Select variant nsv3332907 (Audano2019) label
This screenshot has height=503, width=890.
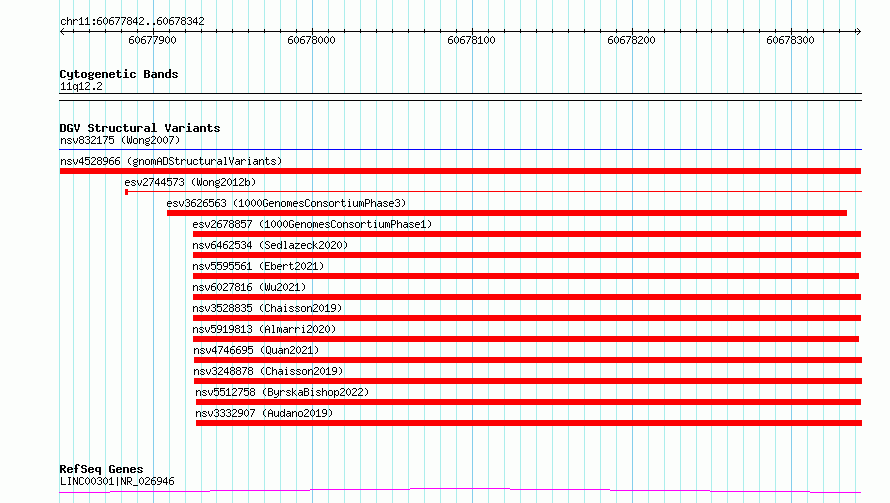pos(264,413)
